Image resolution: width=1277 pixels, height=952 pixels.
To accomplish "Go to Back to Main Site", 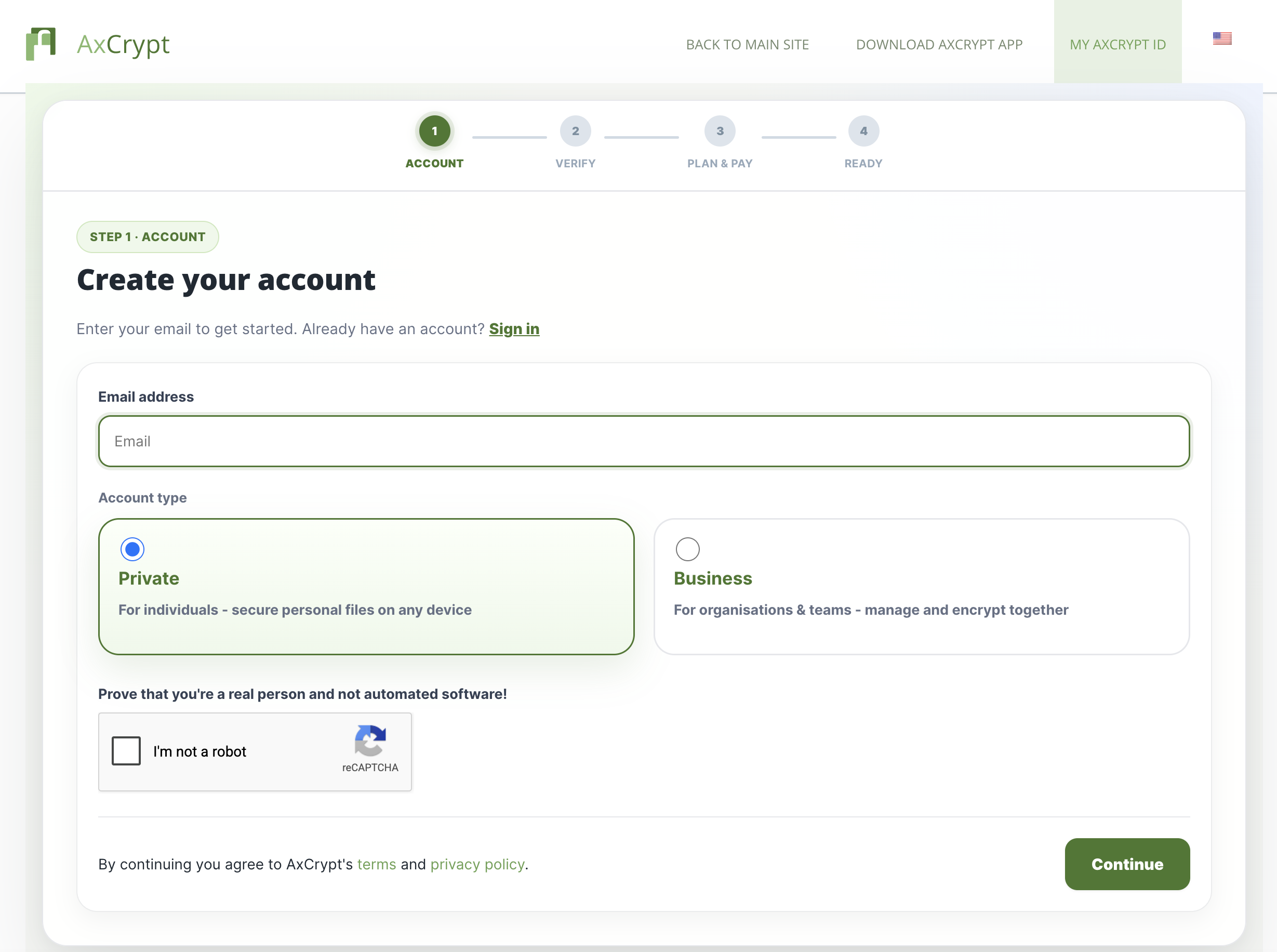I will [747, 44].
